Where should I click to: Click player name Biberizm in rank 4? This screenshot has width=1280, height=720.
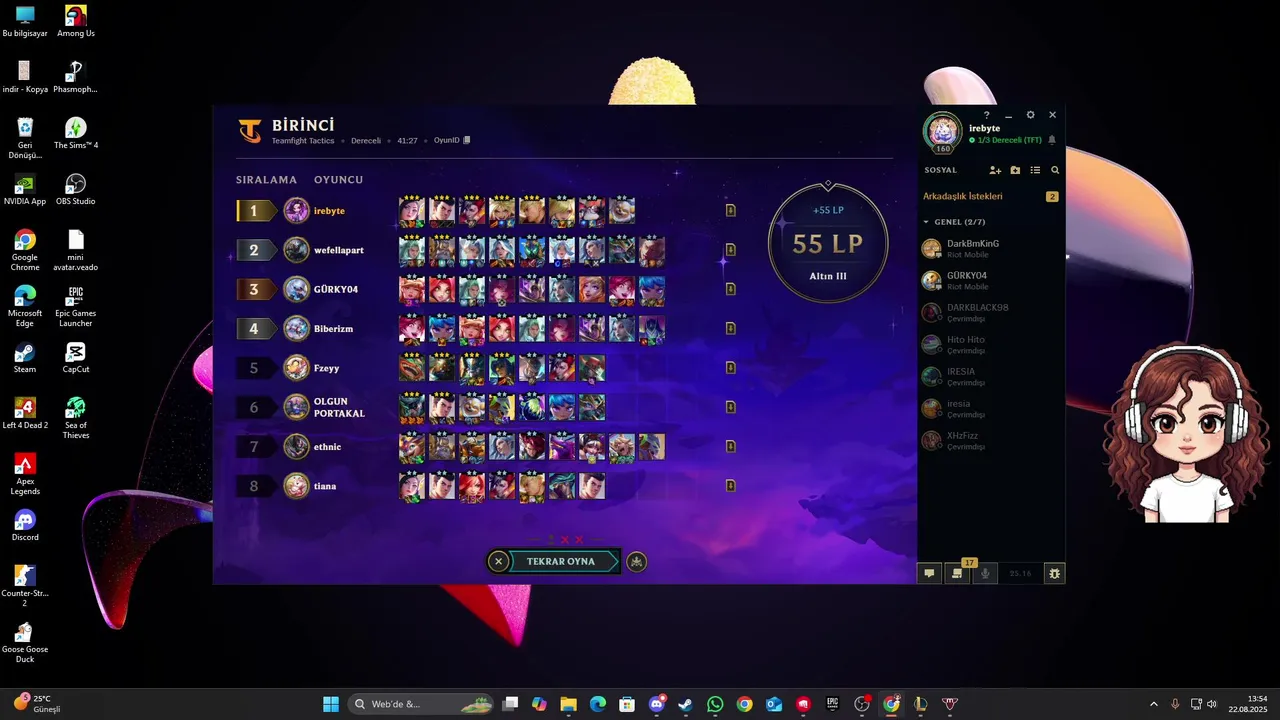pos(333,329)
